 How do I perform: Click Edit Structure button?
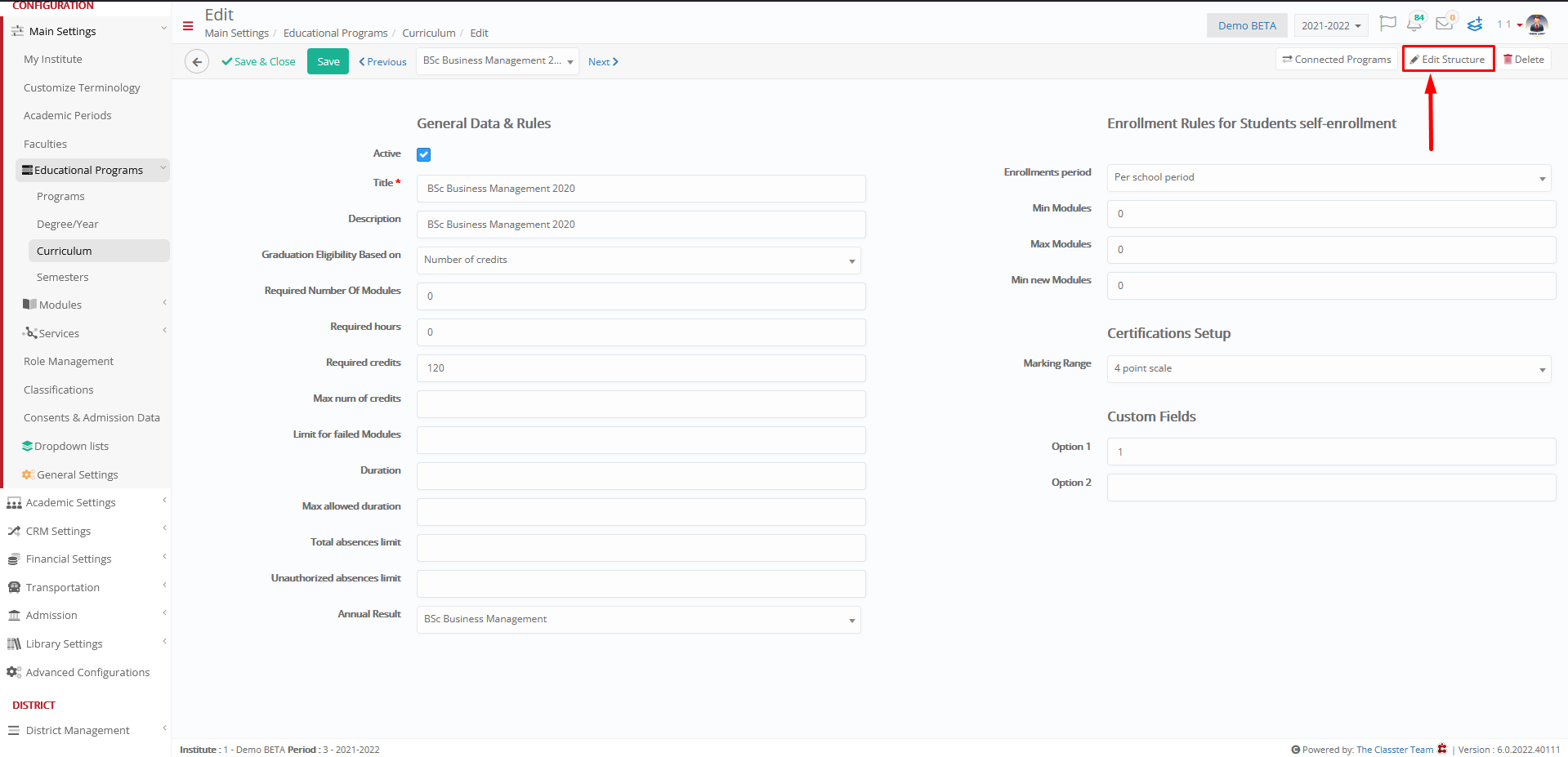[1448, 60]
